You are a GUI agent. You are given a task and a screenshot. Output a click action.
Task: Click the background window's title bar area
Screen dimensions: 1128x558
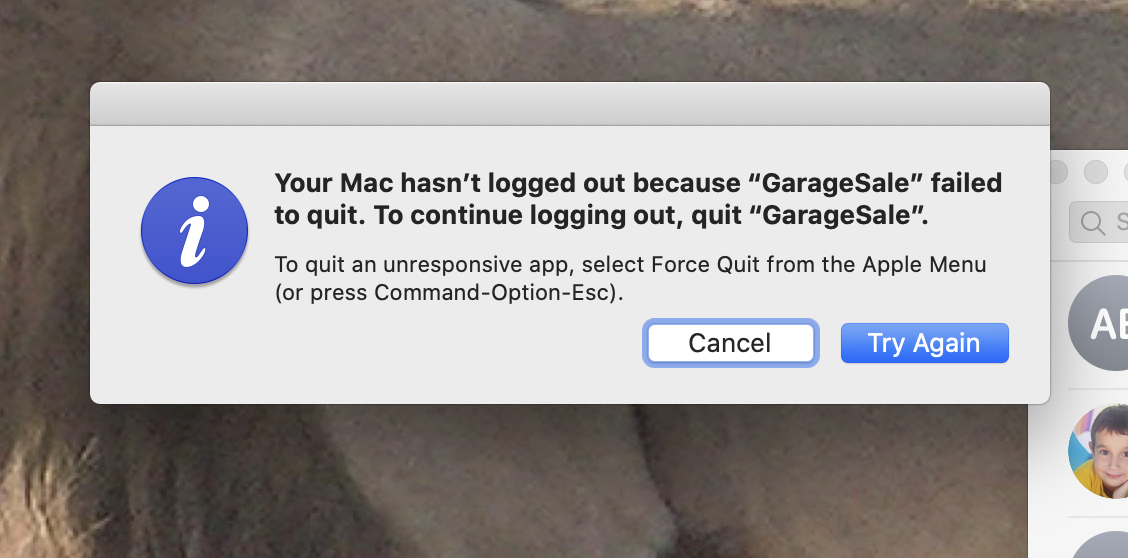coord(1089,173)
